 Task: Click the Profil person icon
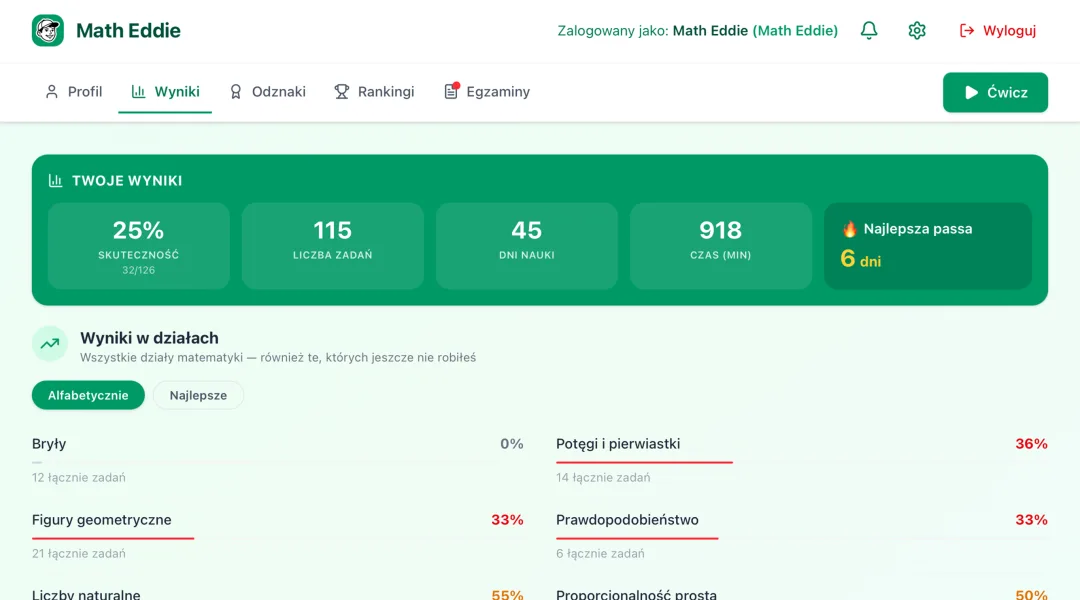click(52, 92)
